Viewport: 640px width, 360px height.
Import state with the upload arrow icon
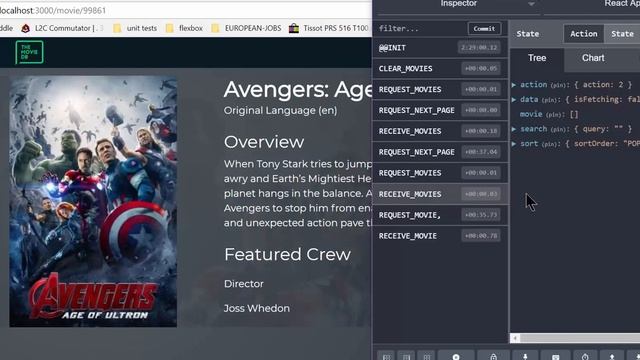pos(612,356)
